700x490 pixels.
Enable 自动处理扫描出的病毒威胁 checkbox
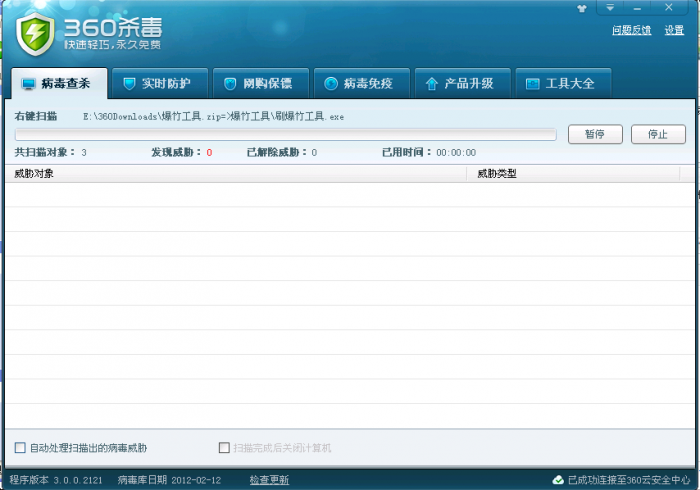pos(20,448)
